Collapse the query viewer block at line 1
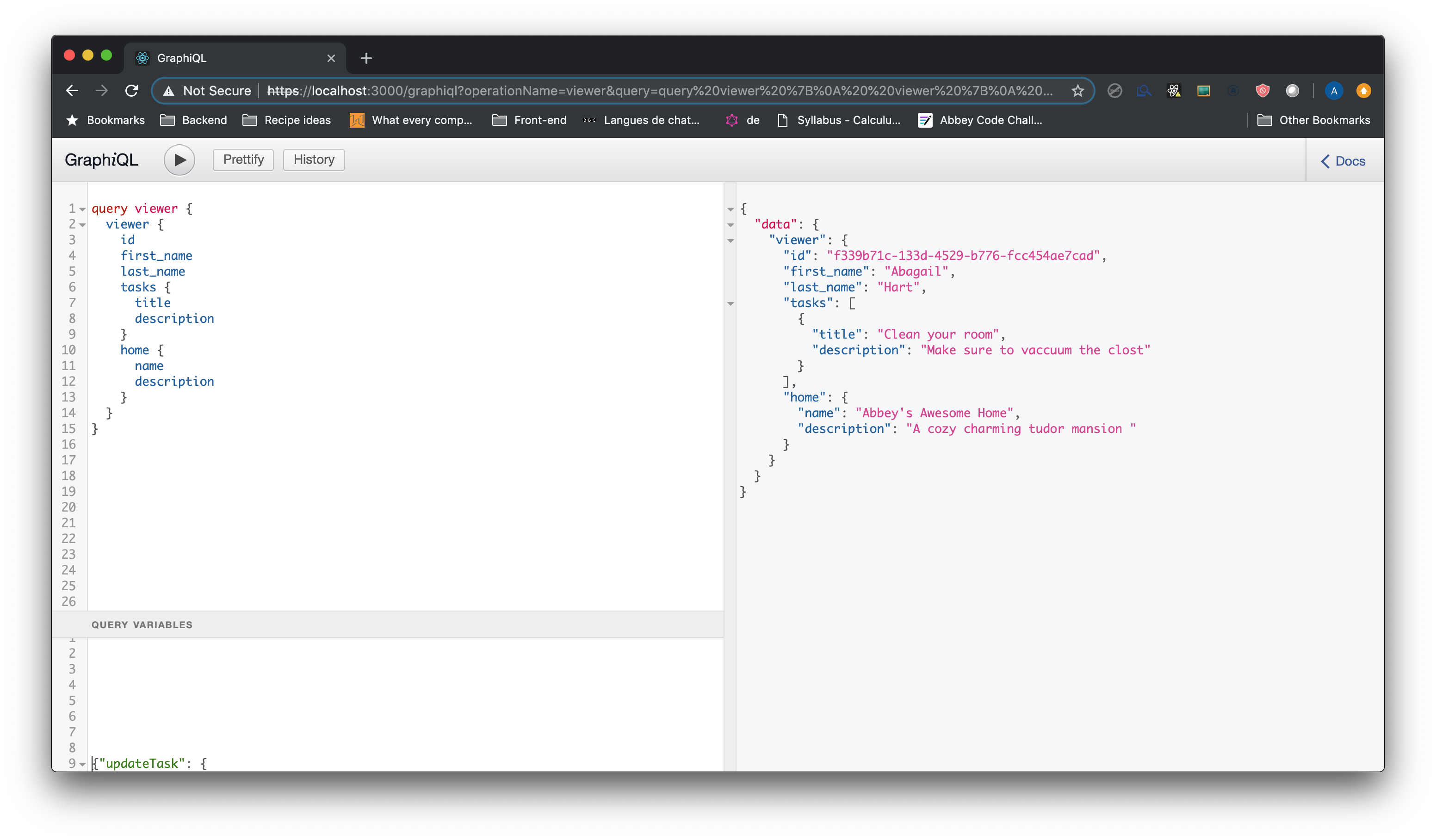1436x840 pixels. pos(83,209)
